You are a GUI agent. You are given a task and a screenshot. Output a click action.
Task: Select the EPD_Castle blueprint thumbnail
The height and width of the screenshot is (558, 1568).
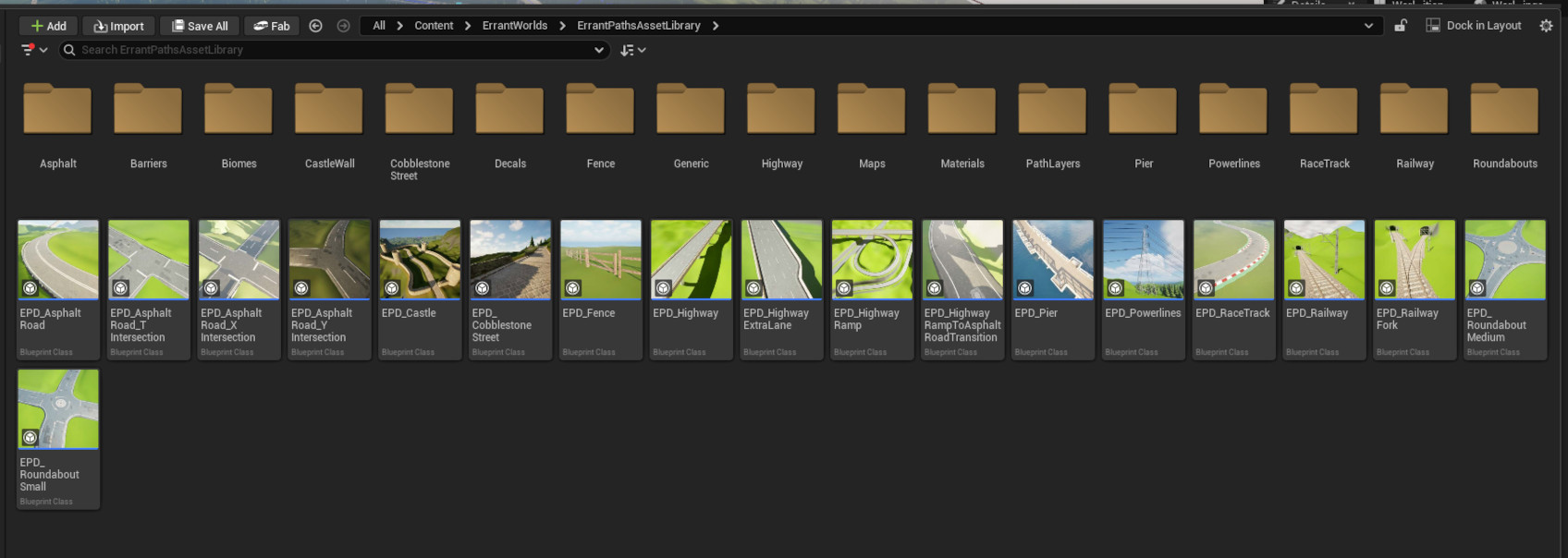pyautogui.click(x=420, y=260)
